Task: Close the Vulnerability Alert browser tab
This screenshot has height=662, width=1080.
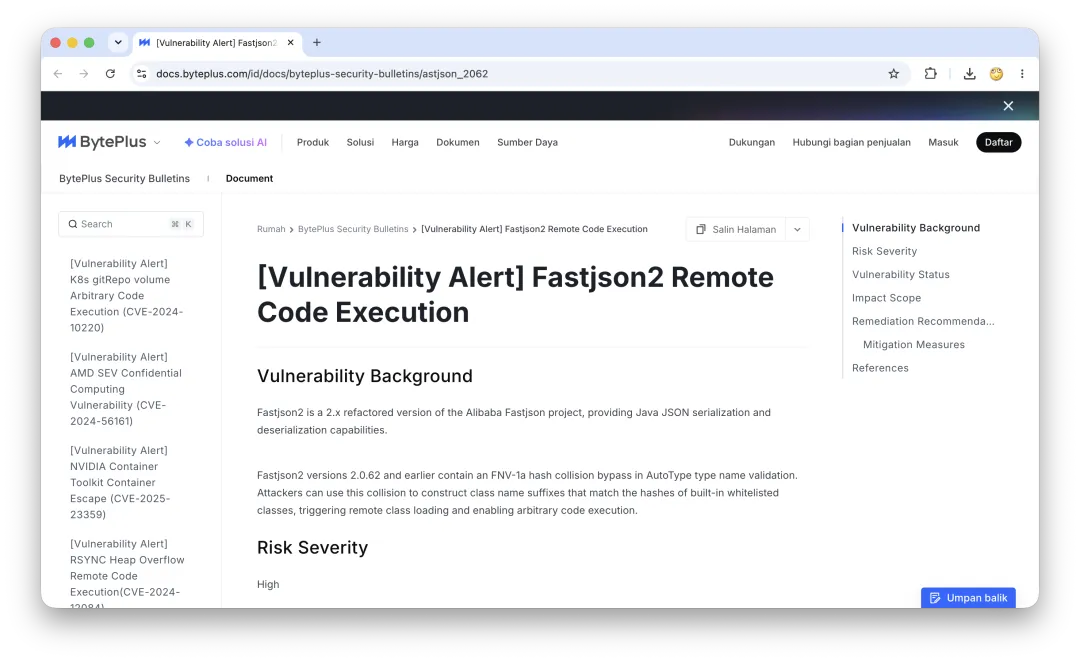Action: [x=291, y=43]
